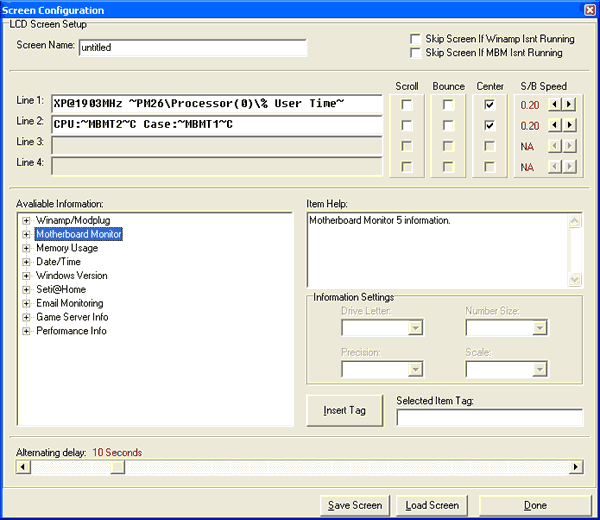The width and height of the screenshot is (600, 520).
Task: Expand the Game Server Info tree node
Action: [26, 318]
